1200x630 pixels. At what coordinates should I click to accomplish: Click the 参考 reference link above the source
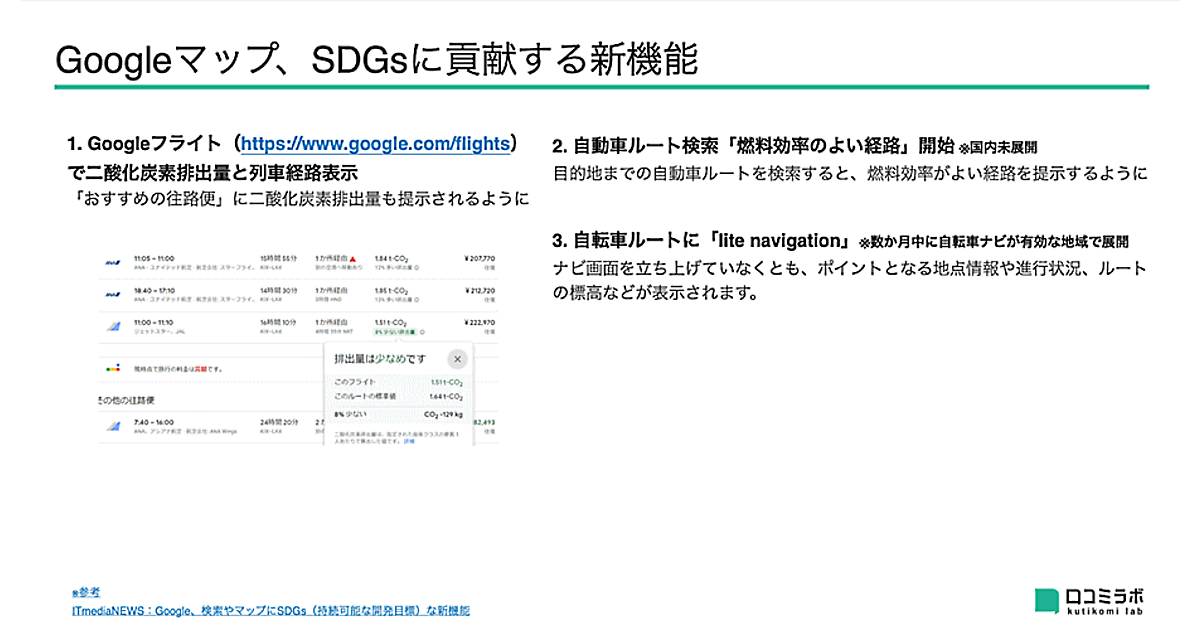[x=86, y=593]
